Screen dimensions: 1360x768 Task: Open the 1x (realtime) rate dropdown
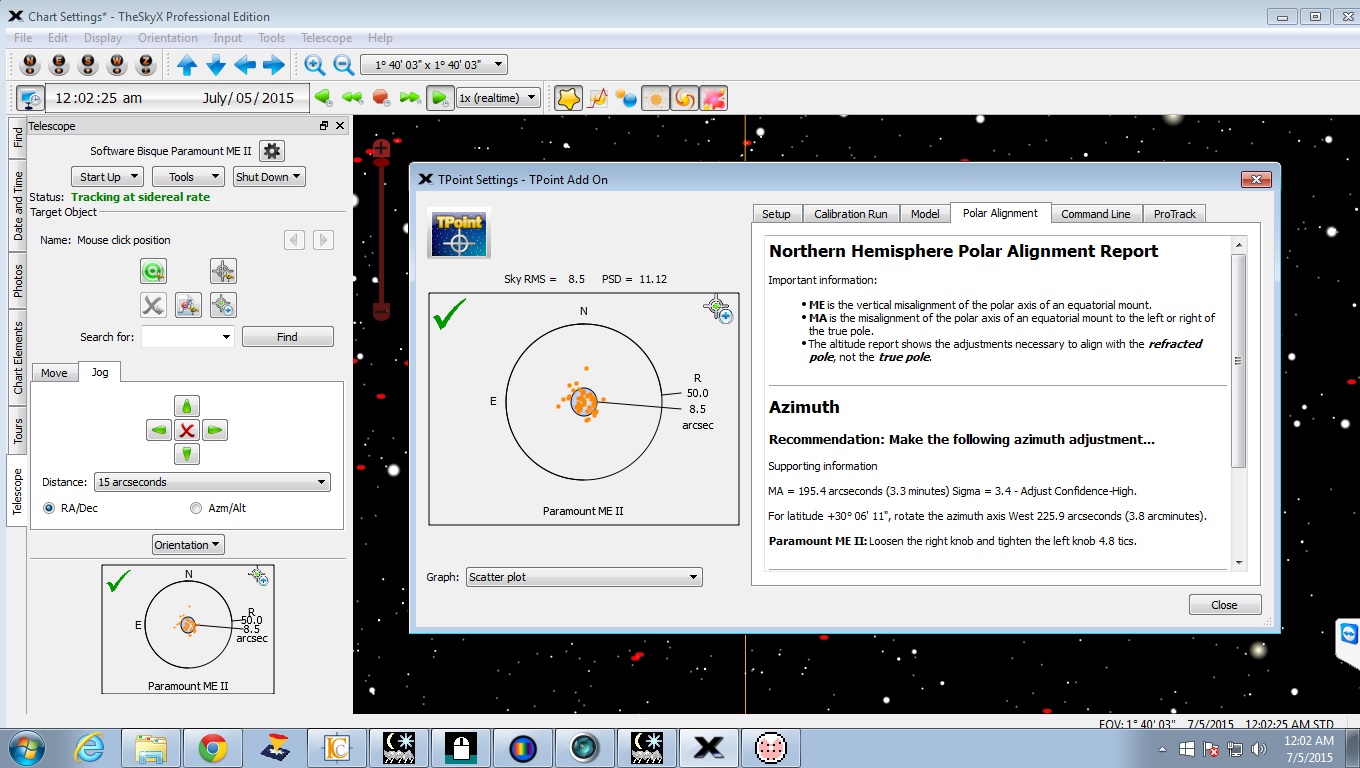point(498,98)
